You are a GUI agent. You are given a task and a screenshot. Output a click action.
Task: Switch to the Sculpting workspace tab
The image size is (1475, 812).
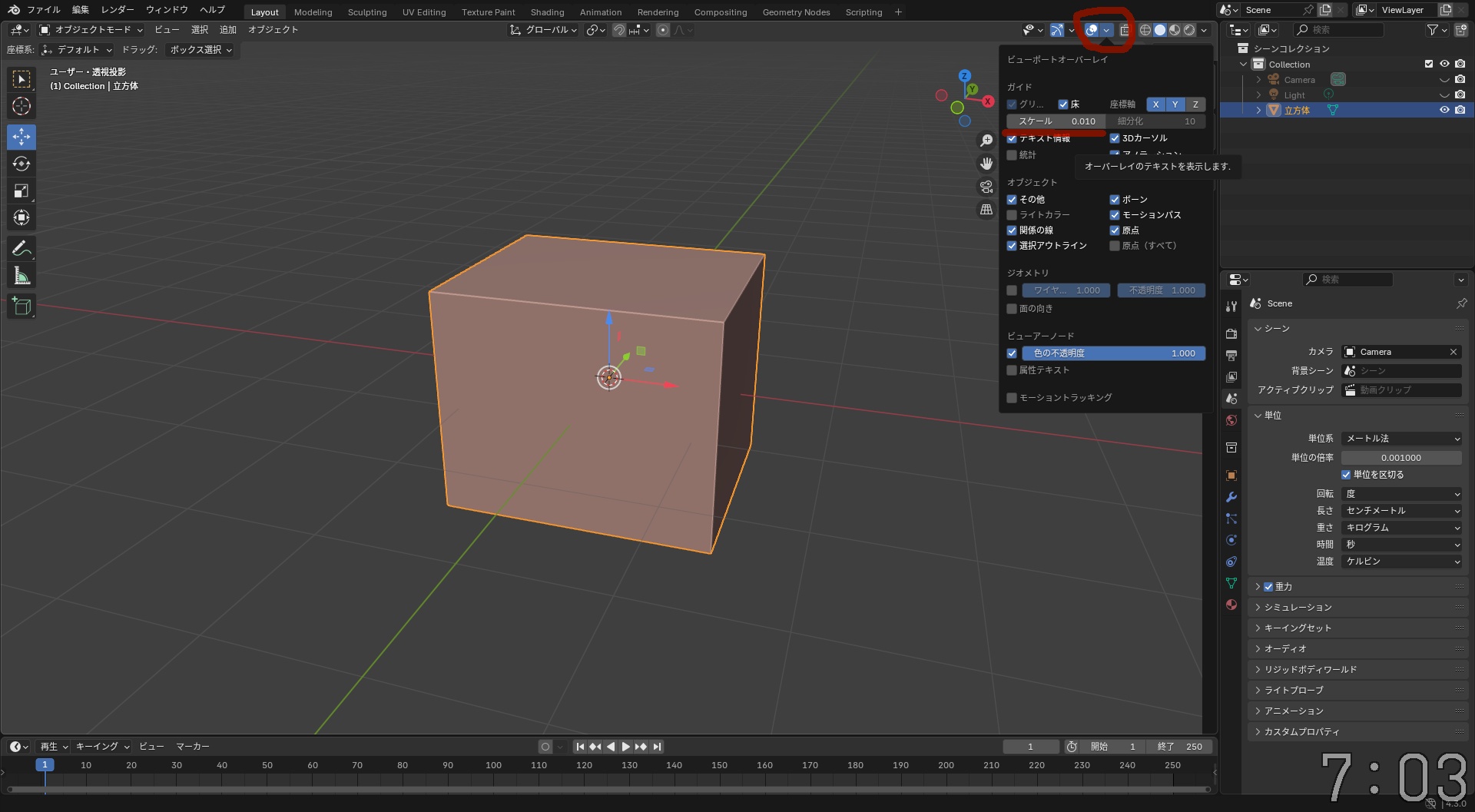pos(366,12)
